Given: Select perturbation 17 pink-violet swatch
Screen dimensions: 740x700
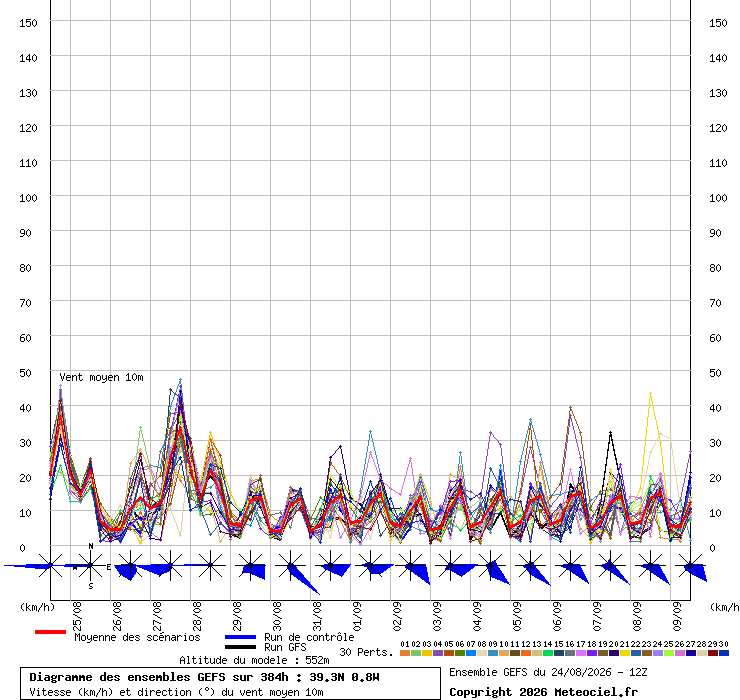Looking at the screenshot, I should [x=580, y=653].
